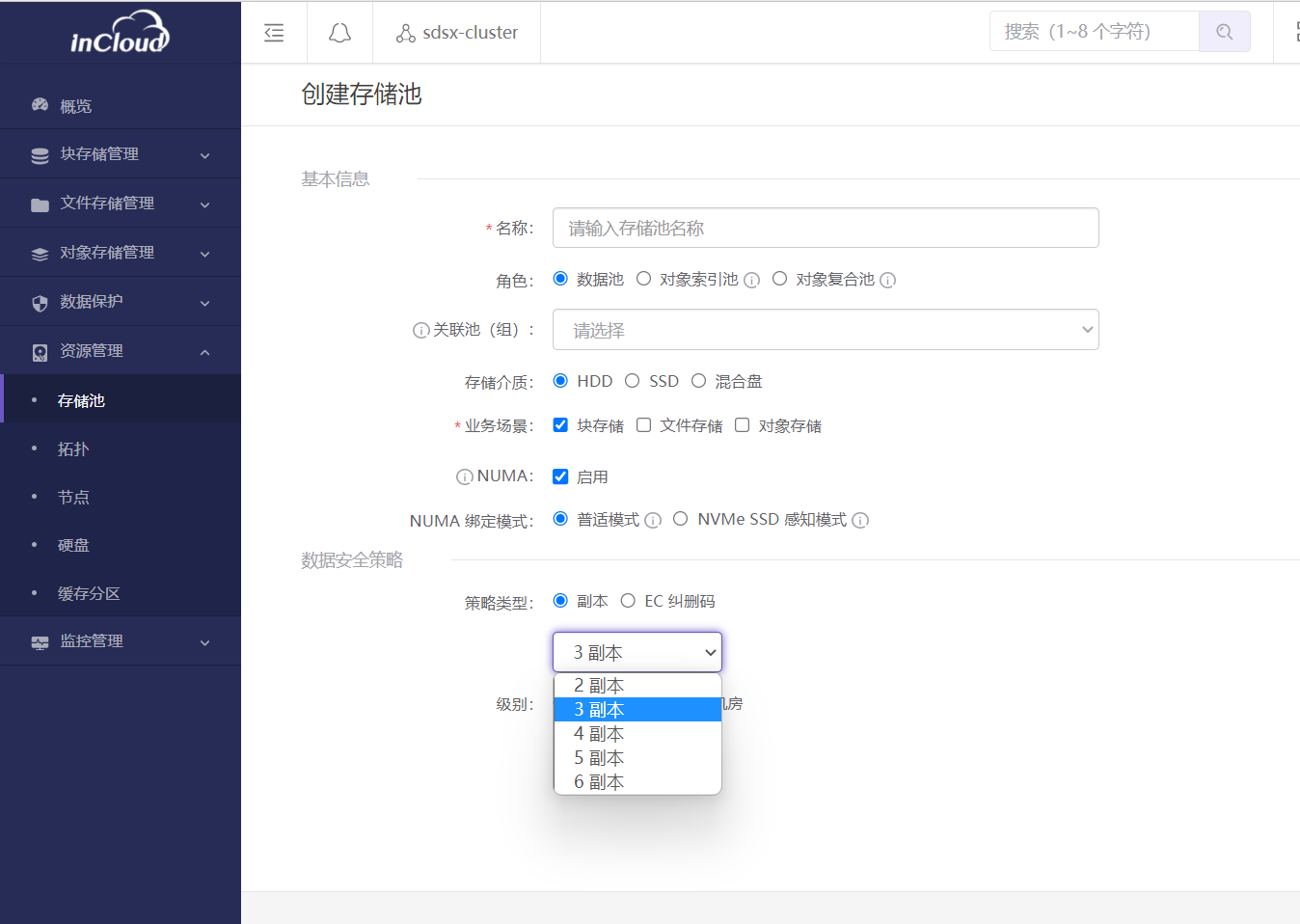
Task: Select the 数据池 role radio
Action: (x=560, y=279)
